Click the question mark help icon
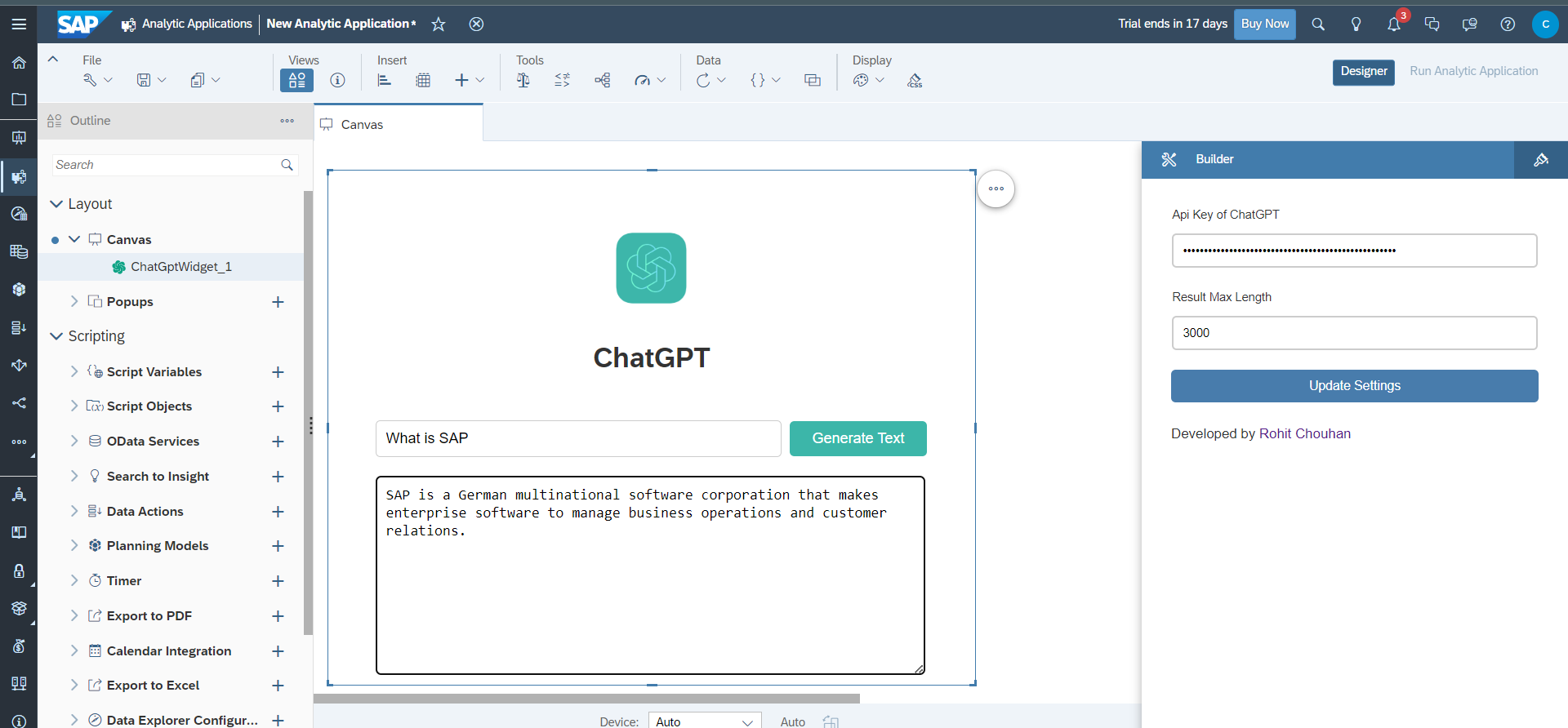The image size is (1568, 728). pyautogui.click(x=1508, y=24)
